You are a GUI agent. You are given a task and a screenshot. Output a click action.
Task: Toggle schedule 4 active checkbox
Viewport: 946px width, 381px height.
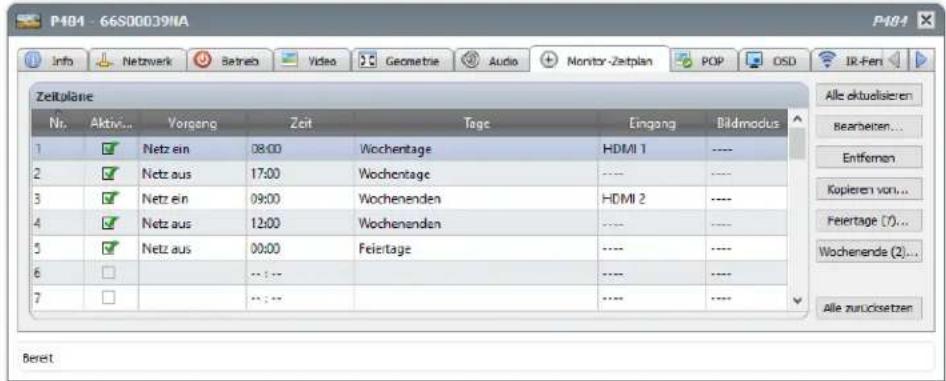(x=110, y=224)
